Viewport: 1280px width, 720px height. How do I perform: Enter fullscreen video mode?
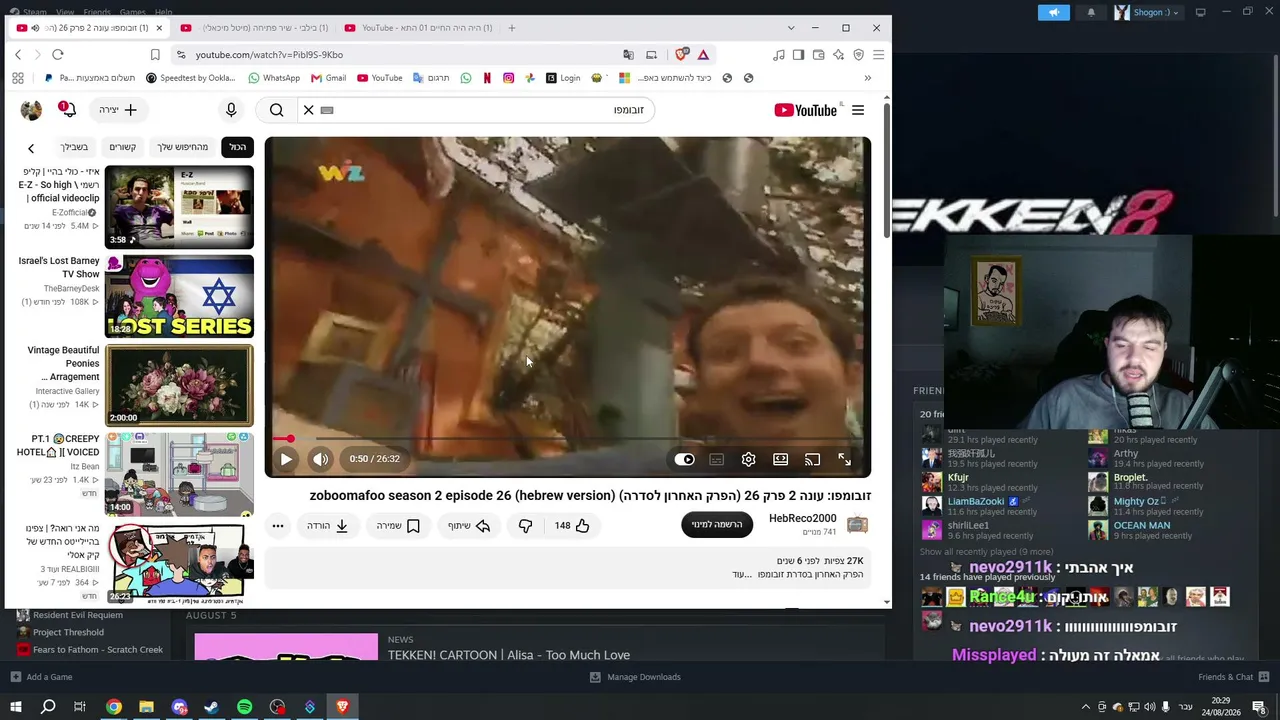tap(844, 459)
